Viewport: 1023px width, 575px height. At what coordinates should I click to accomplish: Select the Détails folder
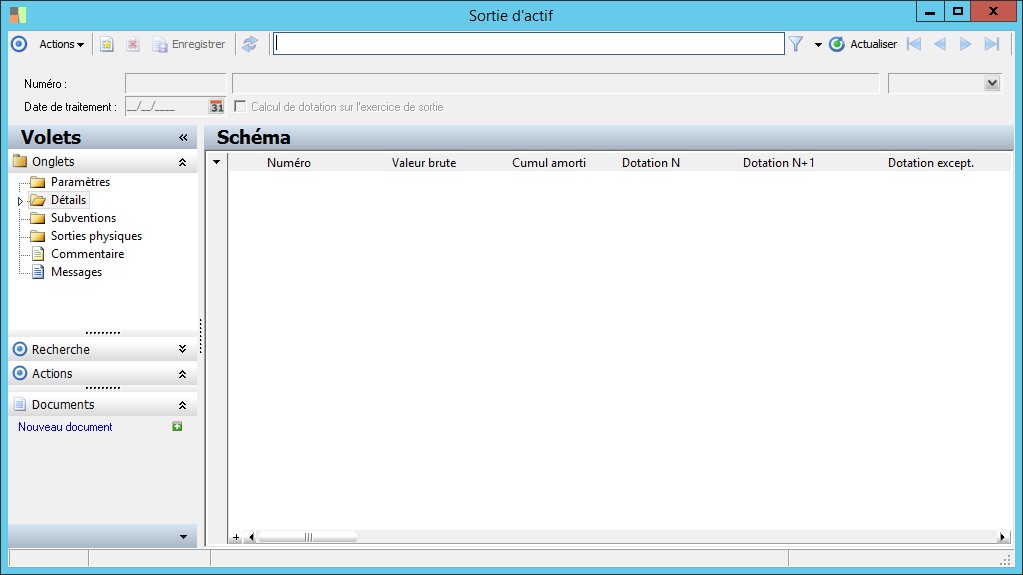[69, 200]
